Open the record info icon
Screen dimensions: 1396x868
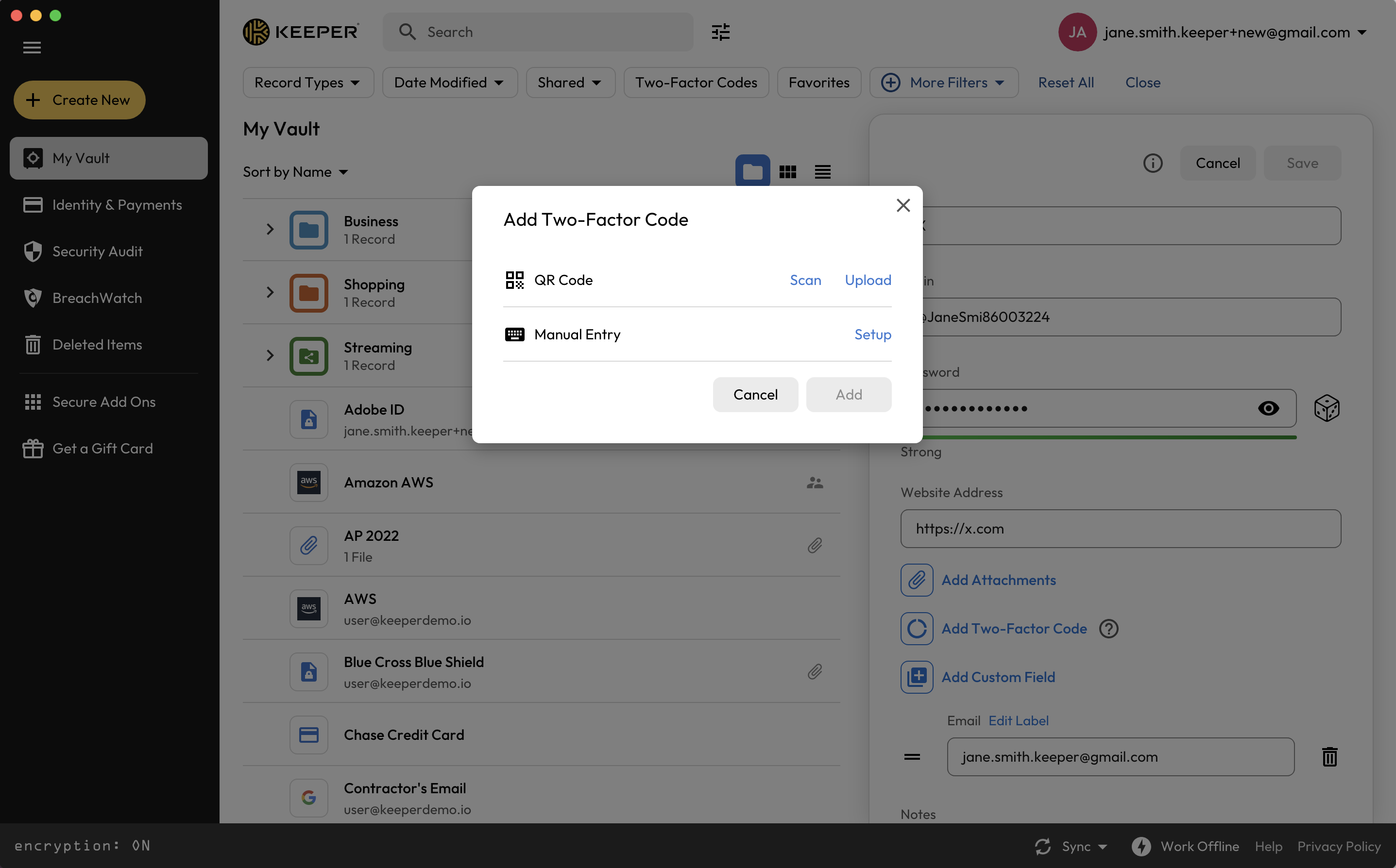point(1152,163)
